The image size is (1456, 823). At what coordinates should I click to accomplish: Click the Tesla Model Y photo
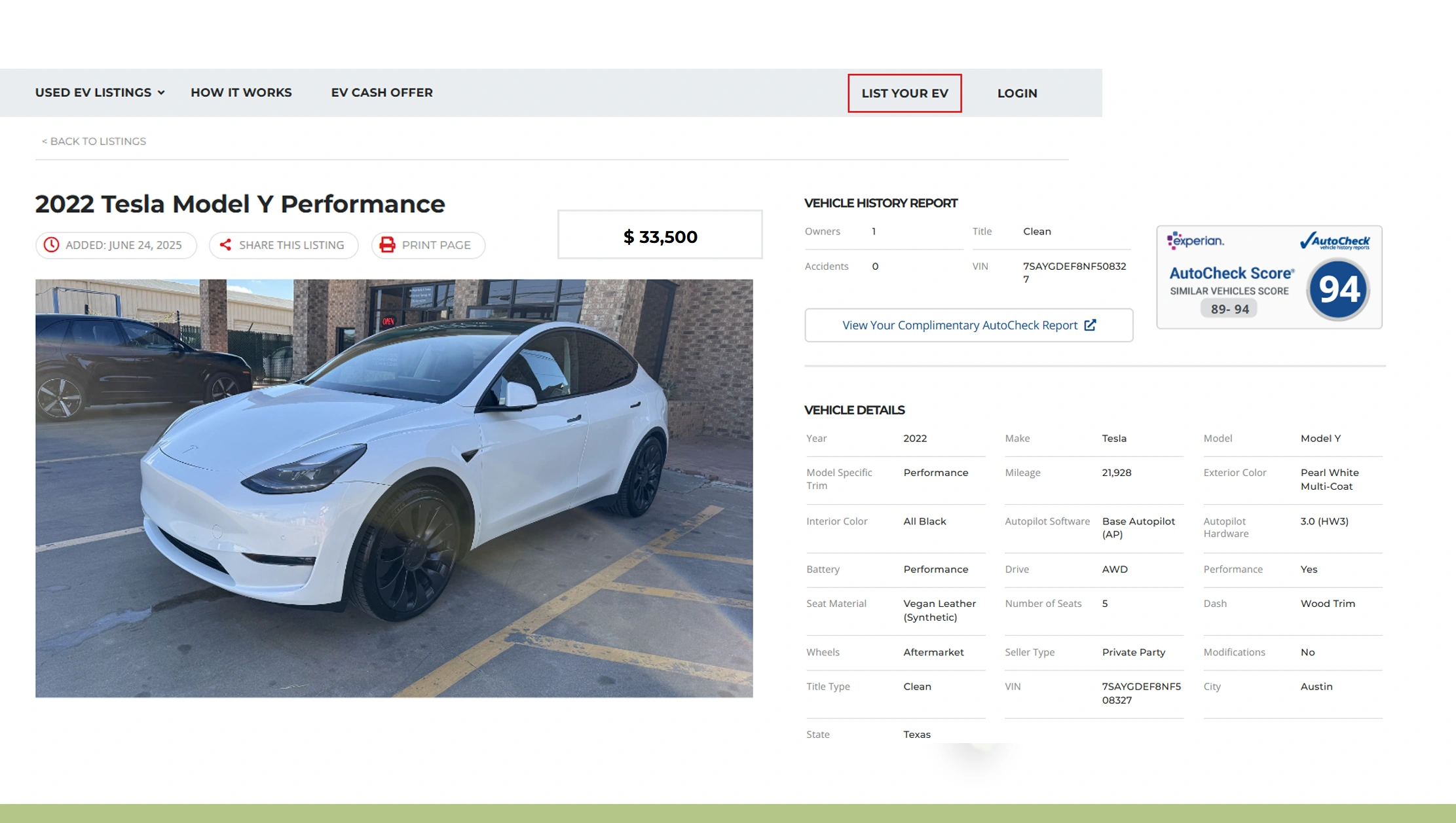[x=394, y=487]
